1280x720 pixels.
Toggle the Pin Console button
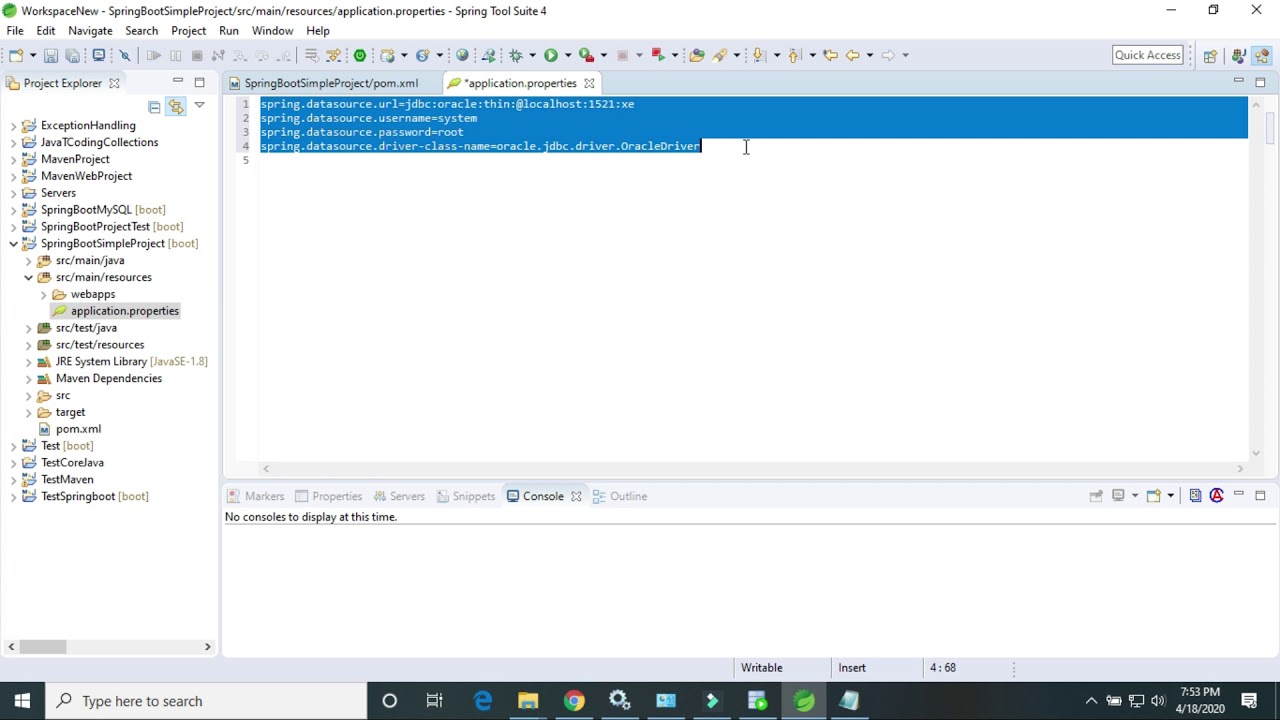pos(1096,496)
